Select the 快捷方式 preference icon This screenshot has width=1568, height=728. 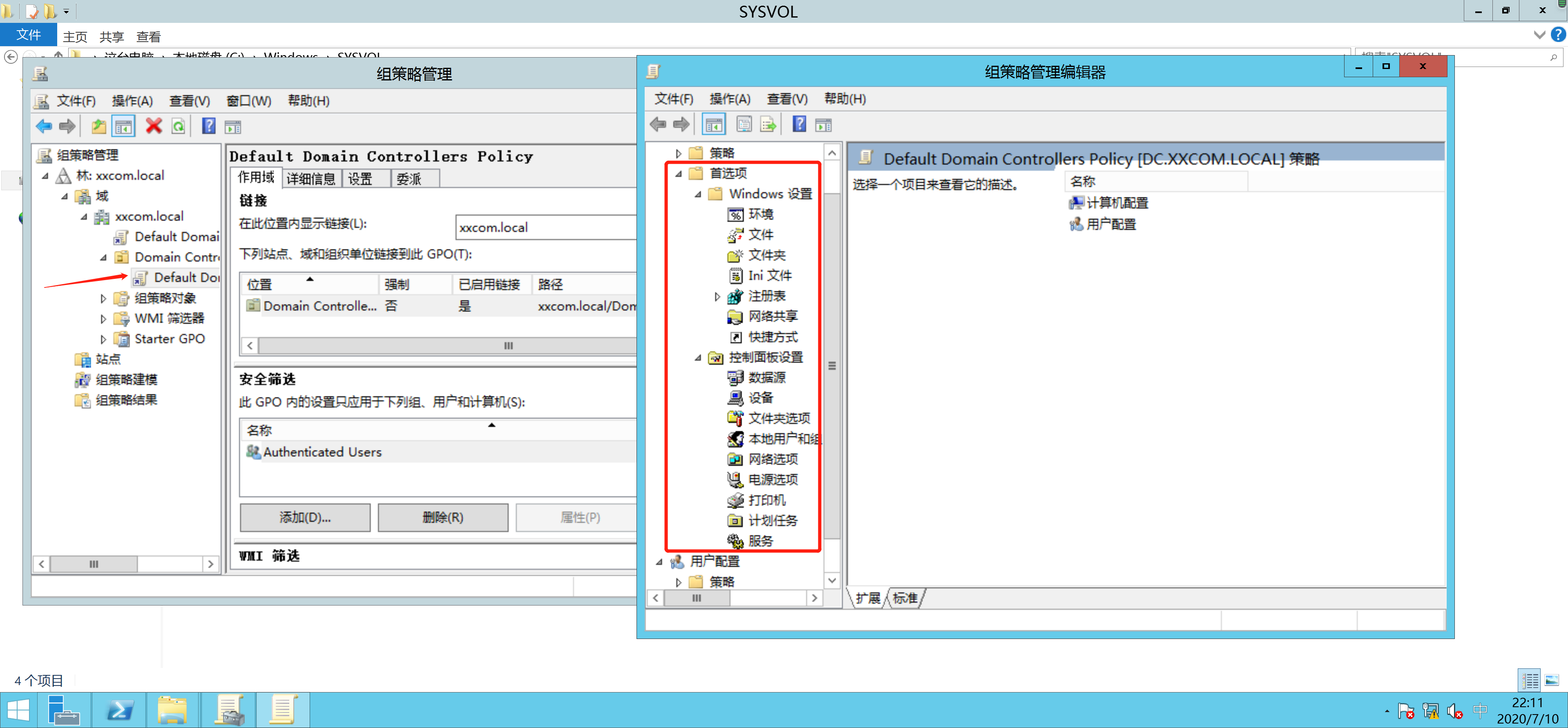[735, 338]
